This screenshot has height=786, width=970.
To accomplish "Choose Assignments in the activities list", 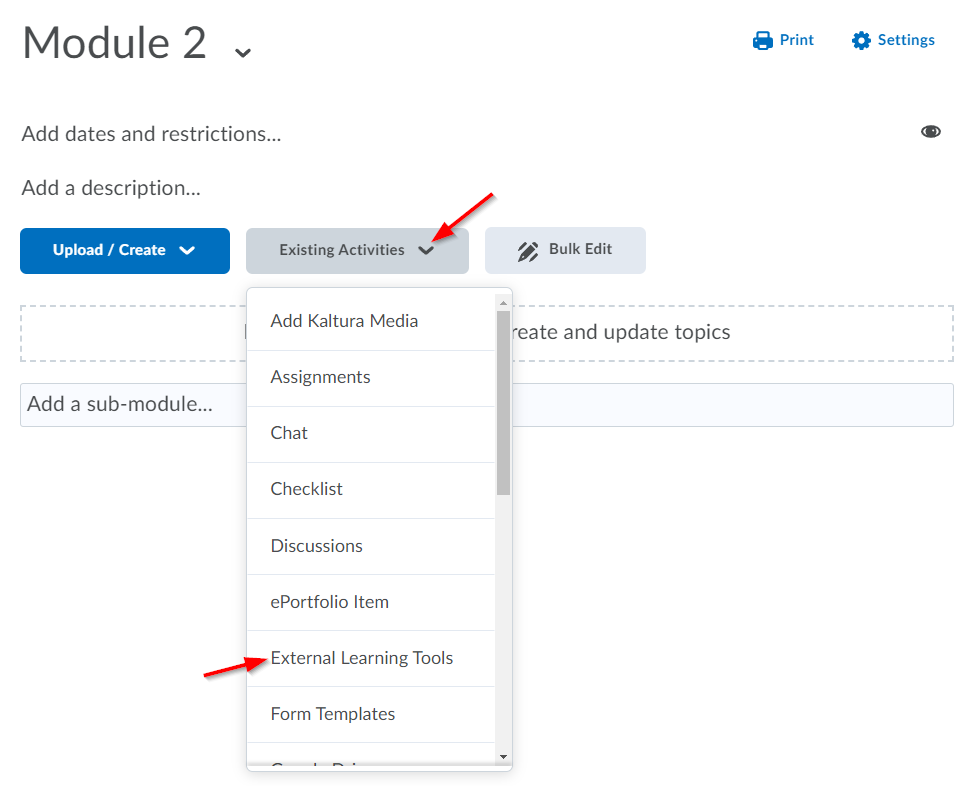I will pos(320,377).
